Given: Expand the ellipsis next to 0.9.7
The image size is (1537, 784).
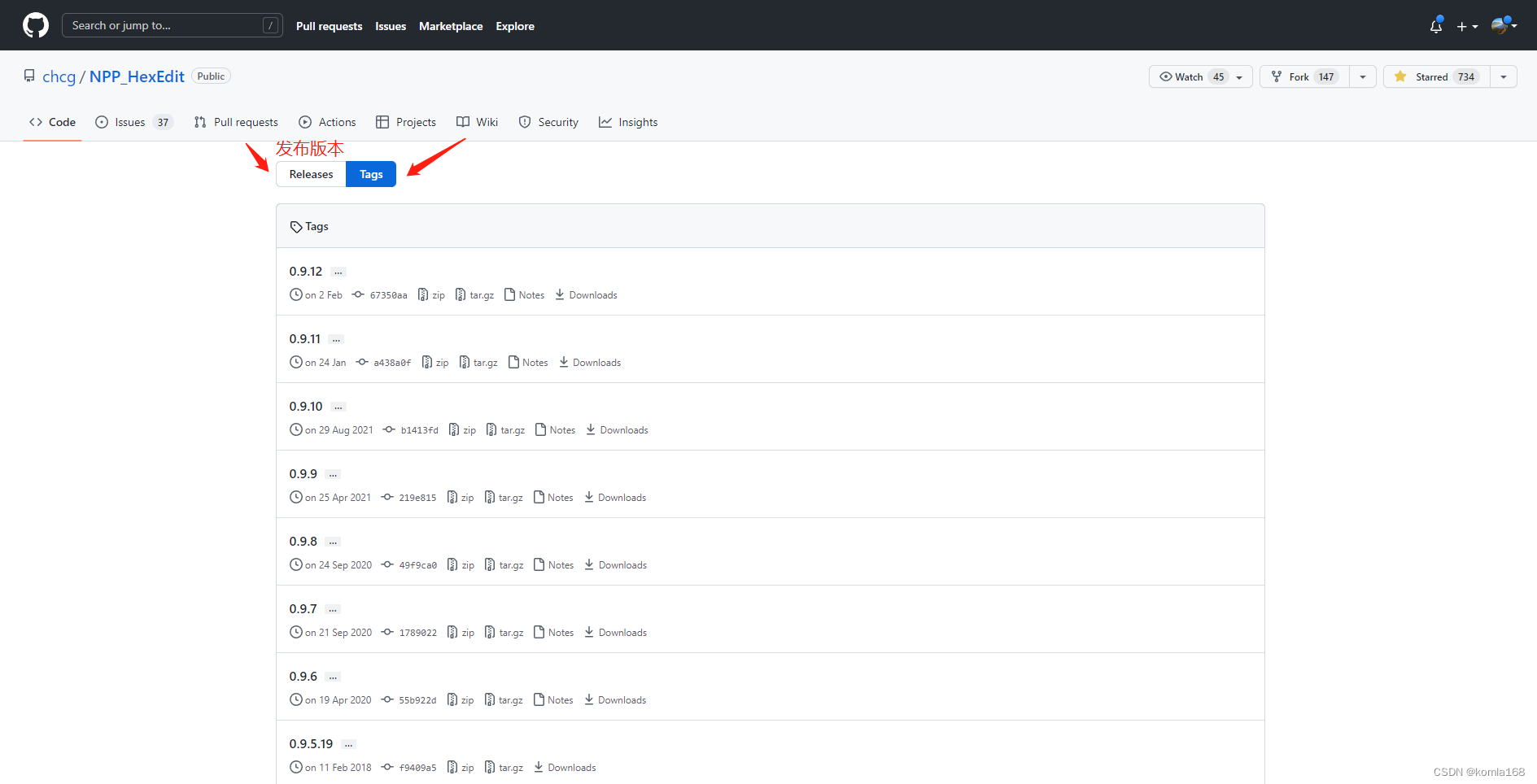Looking at the screenshot, I should 333,610.
